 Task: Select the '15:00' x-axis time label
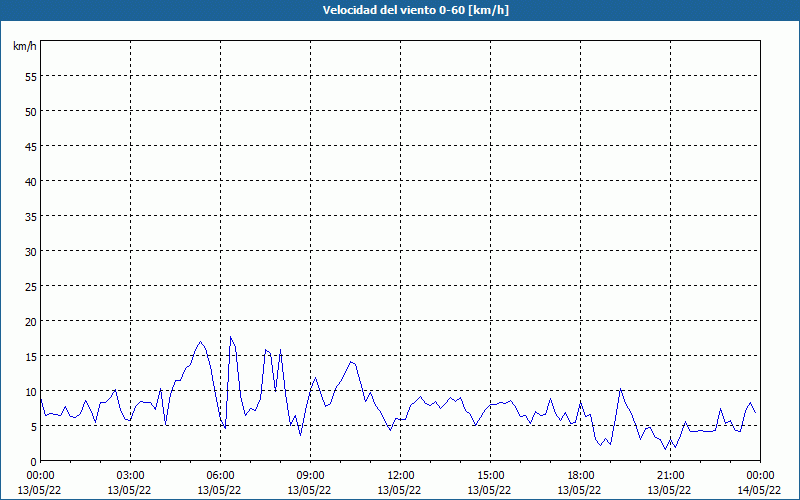coord(490,476)
